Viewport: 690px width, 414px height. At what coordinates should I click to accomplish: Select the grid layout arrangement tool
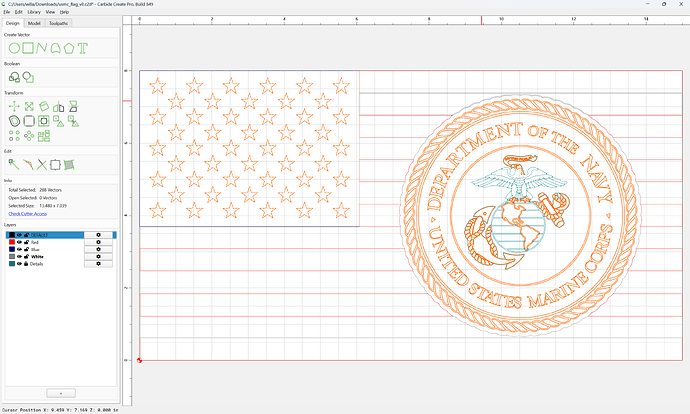tap(44, 136)
